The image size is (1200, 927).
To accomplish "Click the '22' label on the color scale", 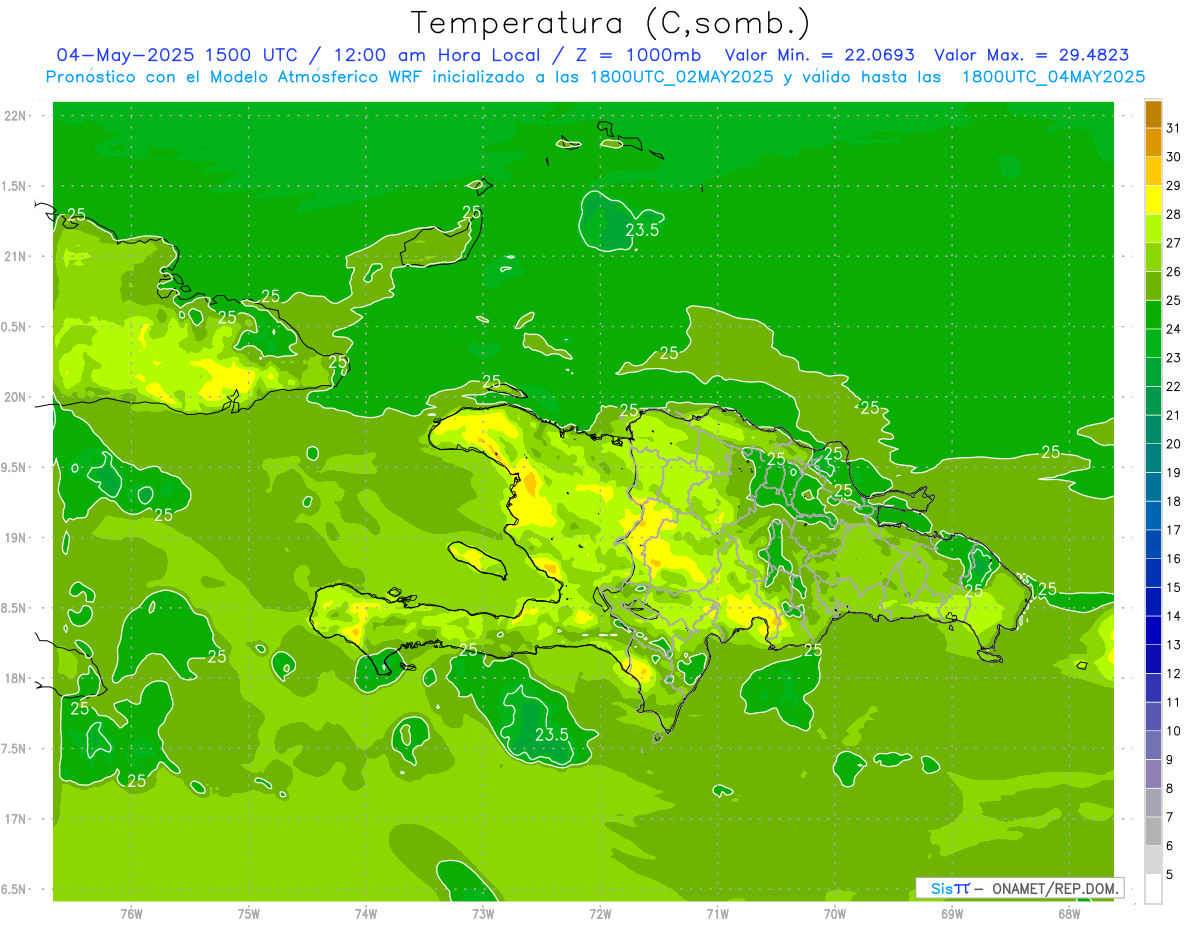I will [x=1174, y=386].
